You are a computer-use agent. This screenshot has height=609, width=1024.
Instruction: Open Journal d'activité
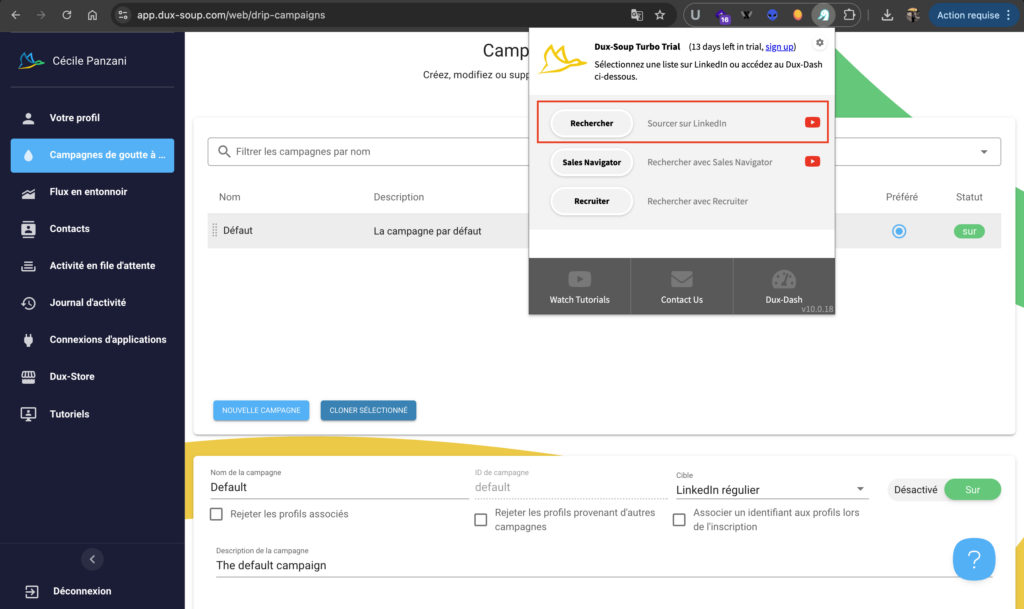[x=92, y=303]
